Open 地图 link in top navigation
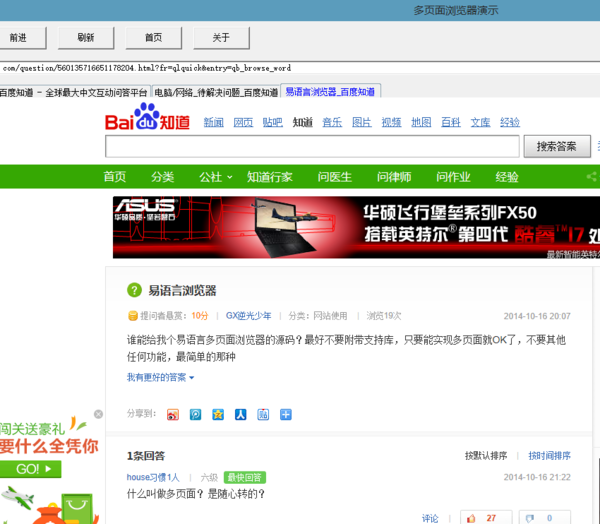 click(421, 122)
